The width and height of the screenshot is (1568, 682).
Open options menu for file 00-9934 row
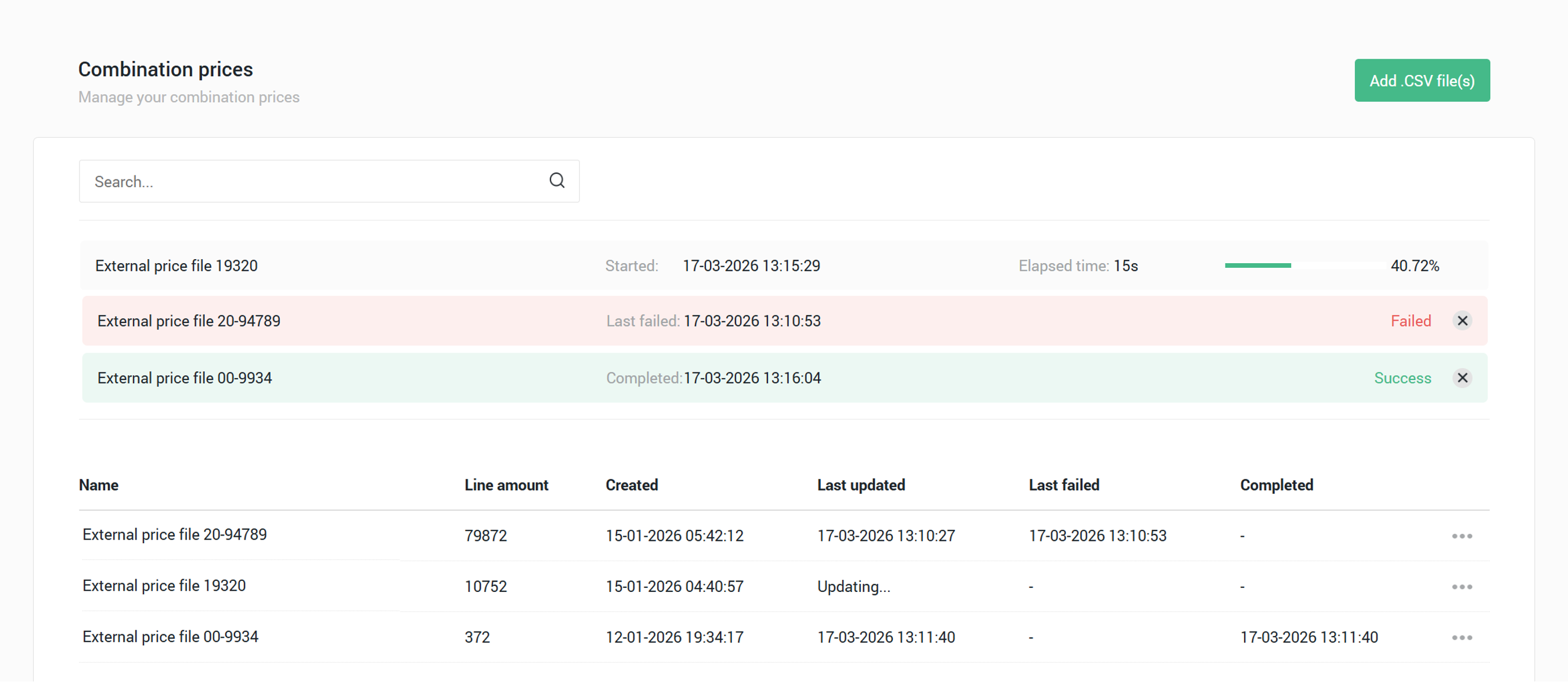(1462, 637)
